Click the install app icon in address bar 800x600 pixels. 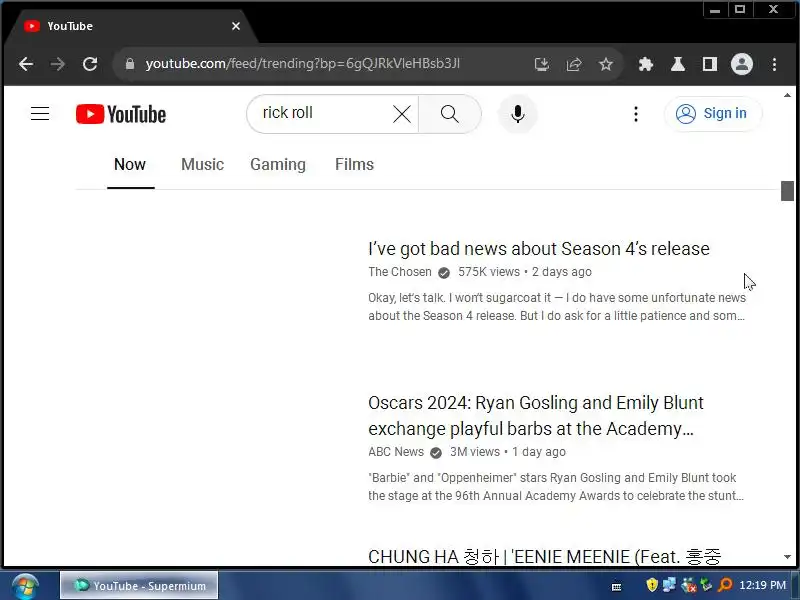pyautogui.click(x=542, y=64)
